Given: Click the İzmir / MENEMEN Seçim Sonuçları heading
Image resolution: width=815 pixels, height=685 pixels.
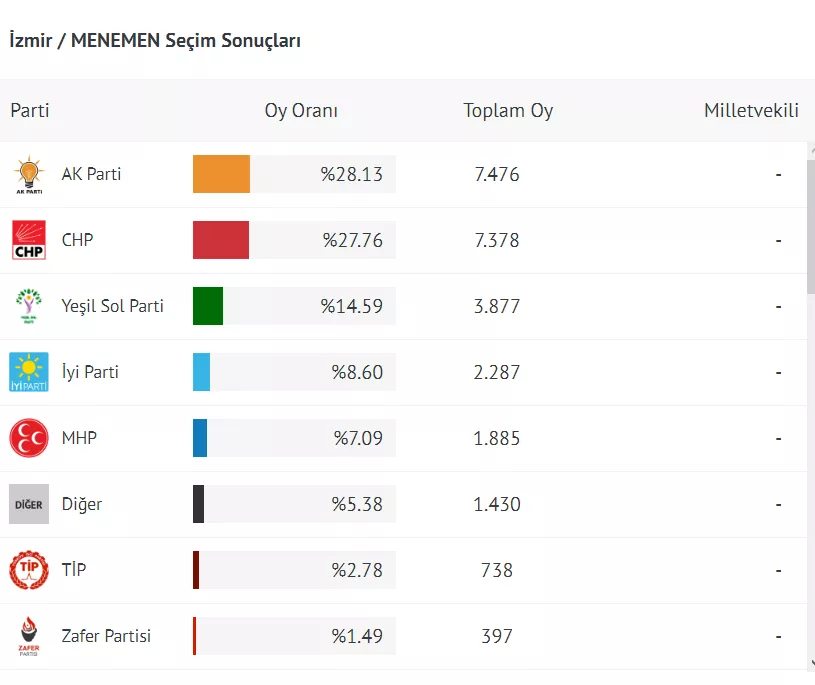Looking at the screenshot, I should point(155,41).
